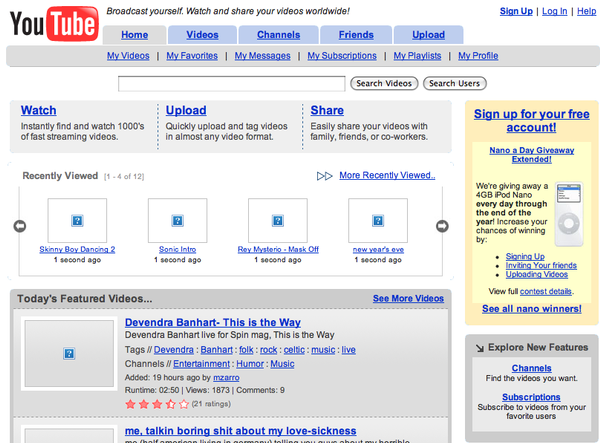Click the Inviting Your friends link
Image resolution: width=600 pixels, height=443 pixels.
[541, 265]
